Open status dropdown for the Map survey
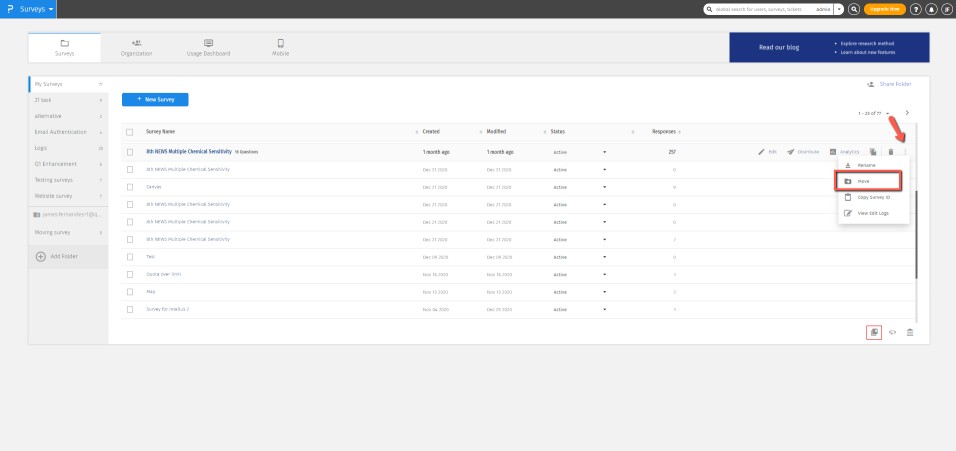956x451 pixels. point(604,292)
